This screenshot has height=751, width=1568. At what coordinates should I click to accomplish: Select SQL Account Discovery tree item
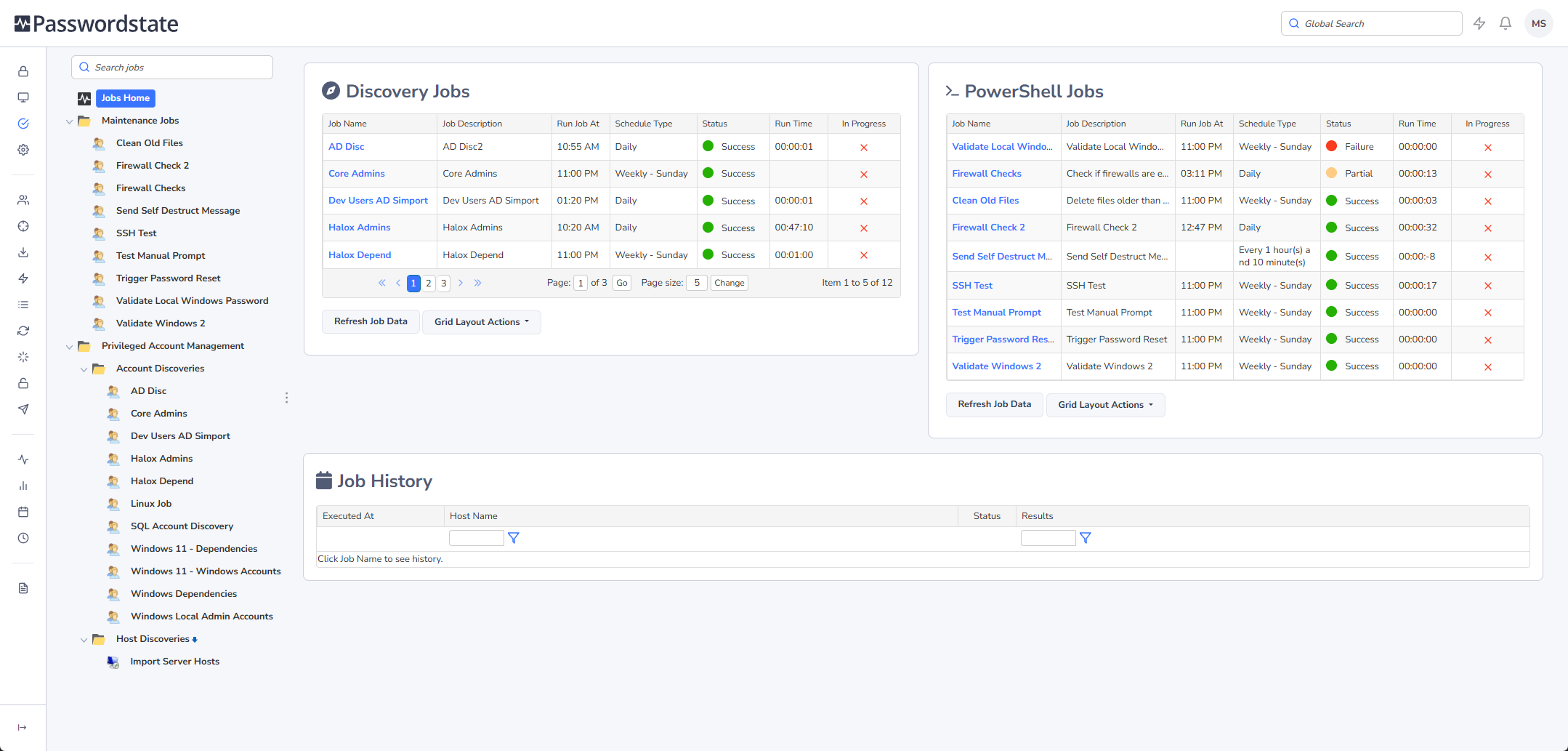tap(182, 526)
